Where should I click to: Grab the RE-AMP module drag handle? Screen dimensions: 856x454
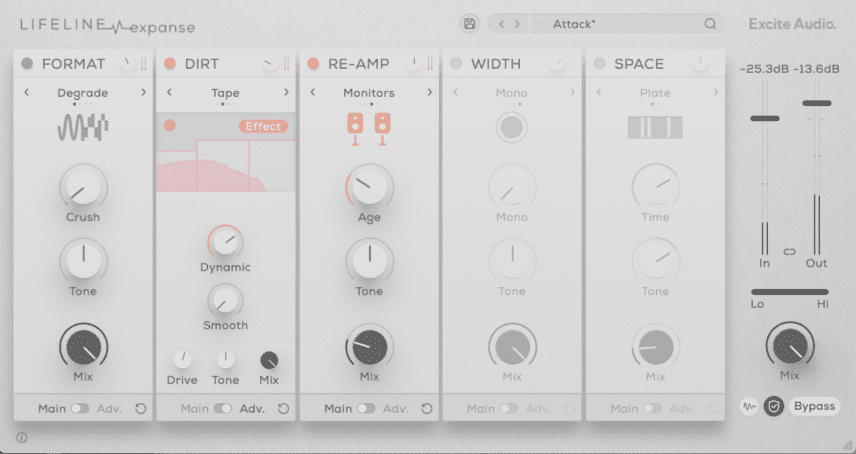(430, 64)
